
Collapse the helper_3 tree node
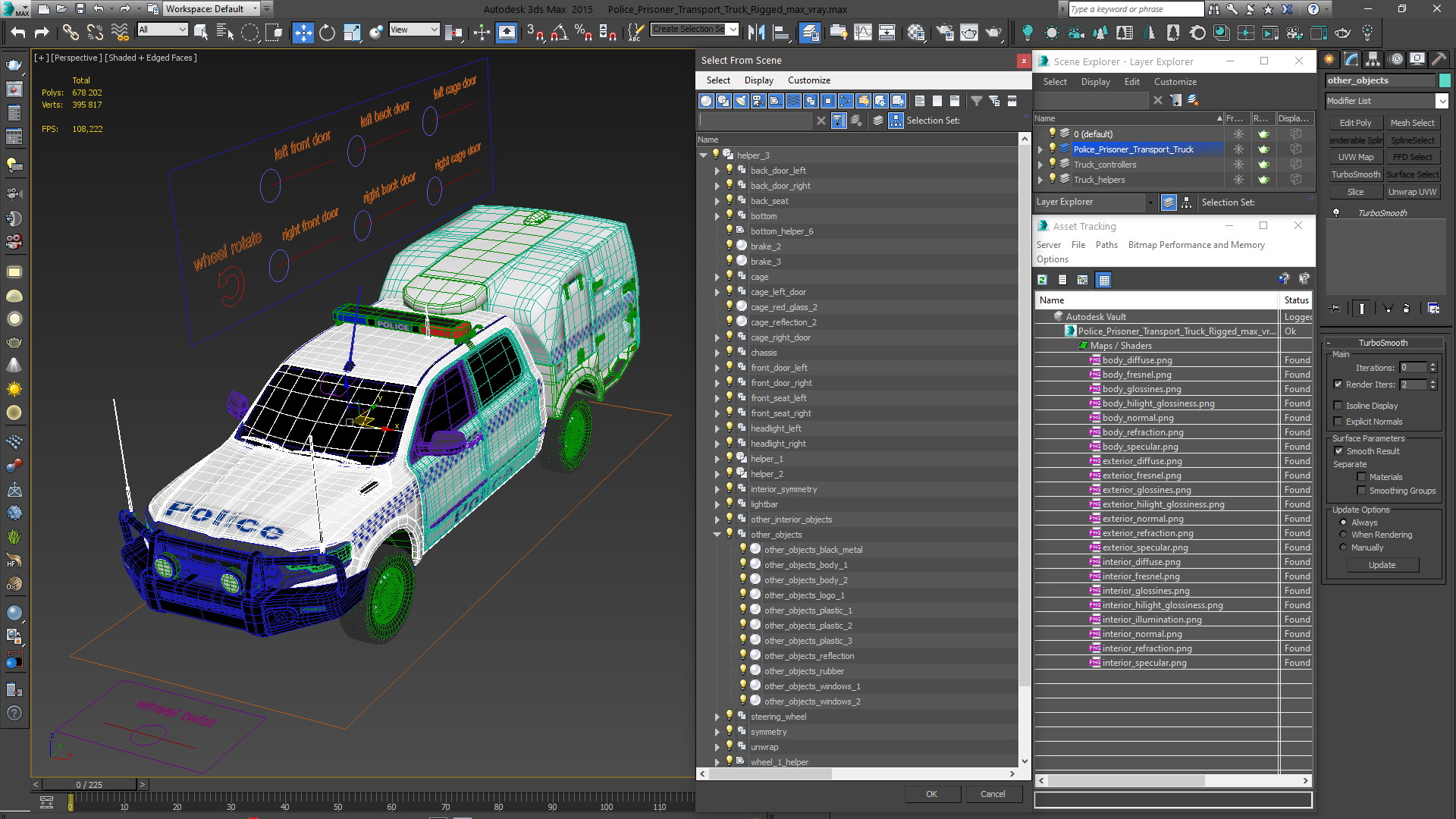coord(703,155)
